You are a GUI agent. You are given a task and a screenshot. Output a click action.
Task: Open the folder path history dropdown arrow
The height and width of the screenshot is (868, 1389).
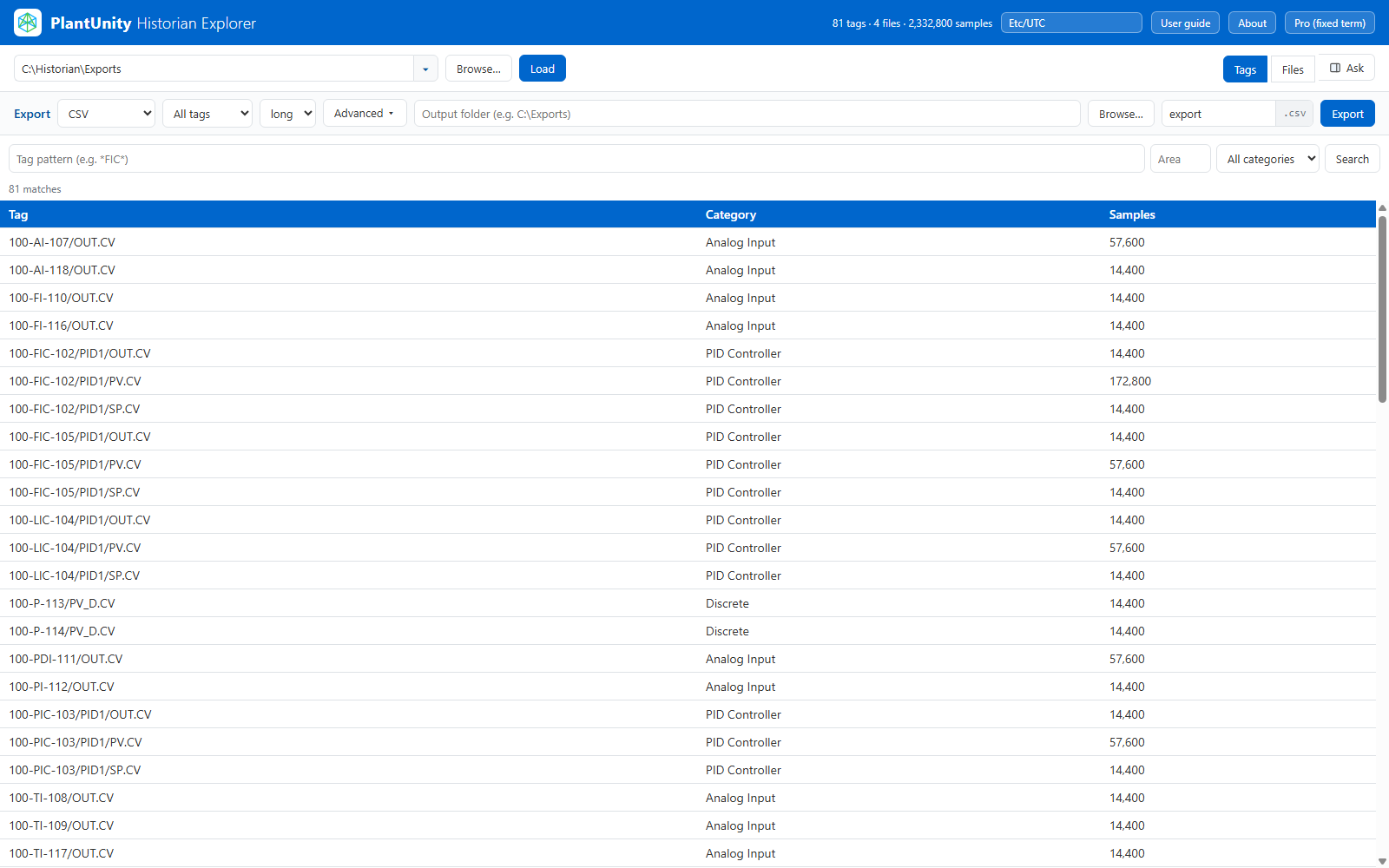click(425, 69)
